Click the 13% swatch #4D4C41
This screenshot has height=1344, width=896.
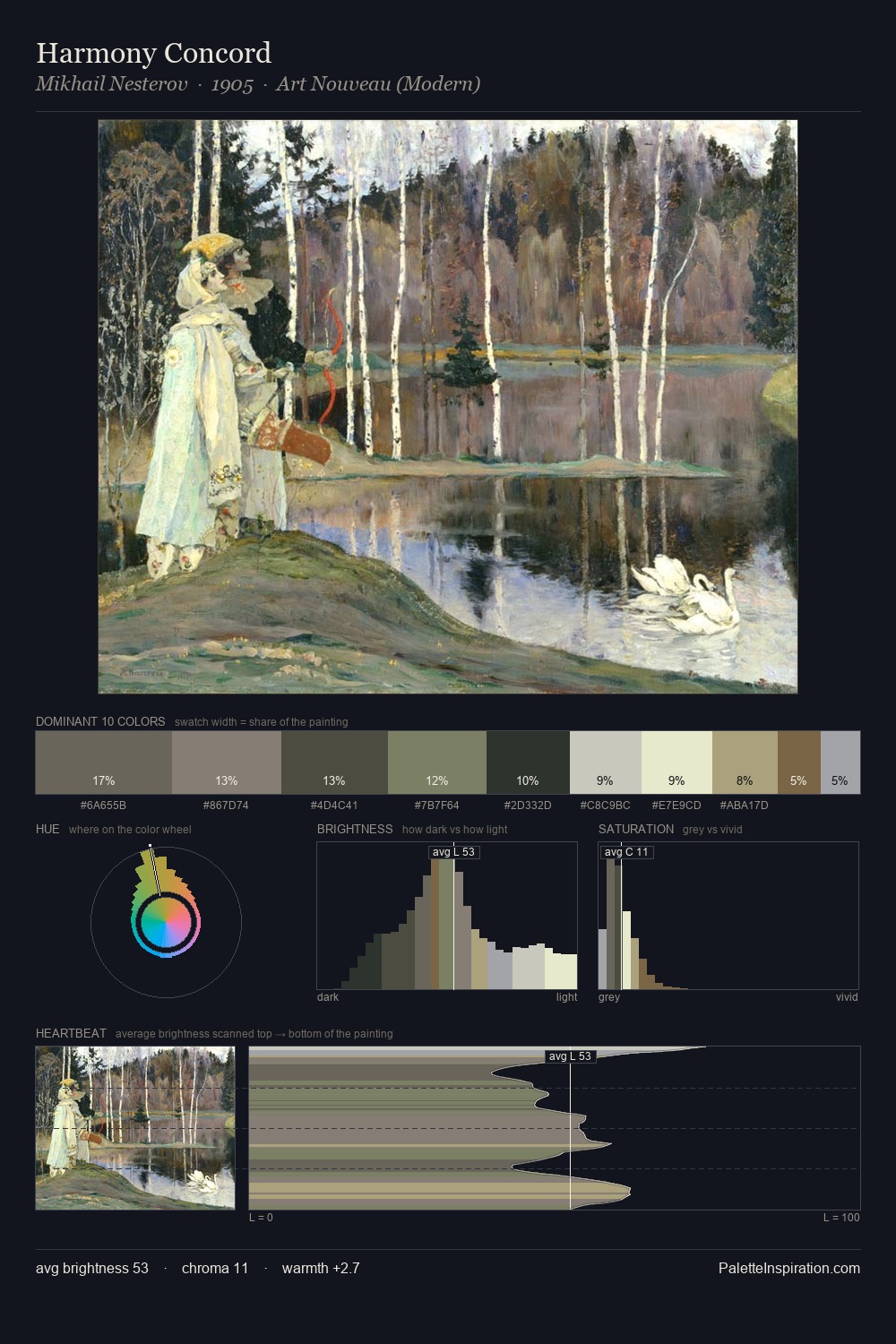334,762
